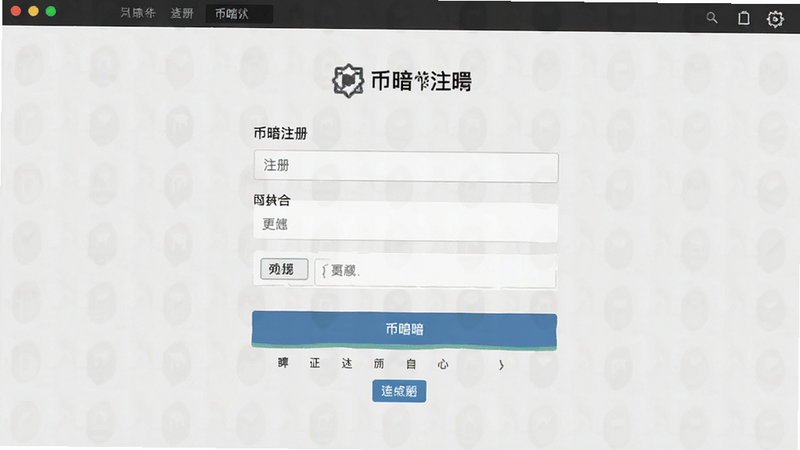Click the first link at left of link row
800x450 pixels.
(x=283, y=363)
